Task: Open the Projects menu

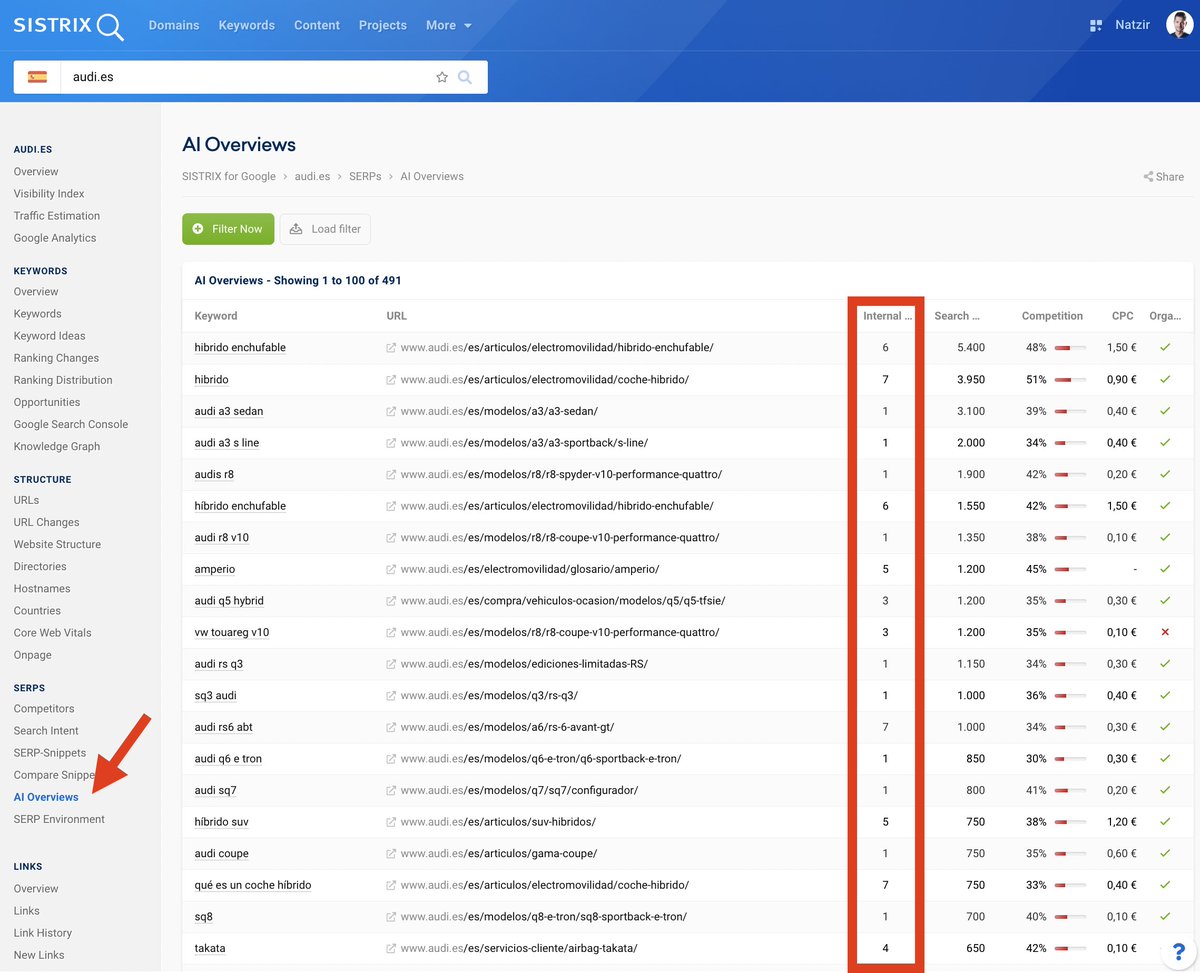Action: pyautogui.click(x=383, y=25)
